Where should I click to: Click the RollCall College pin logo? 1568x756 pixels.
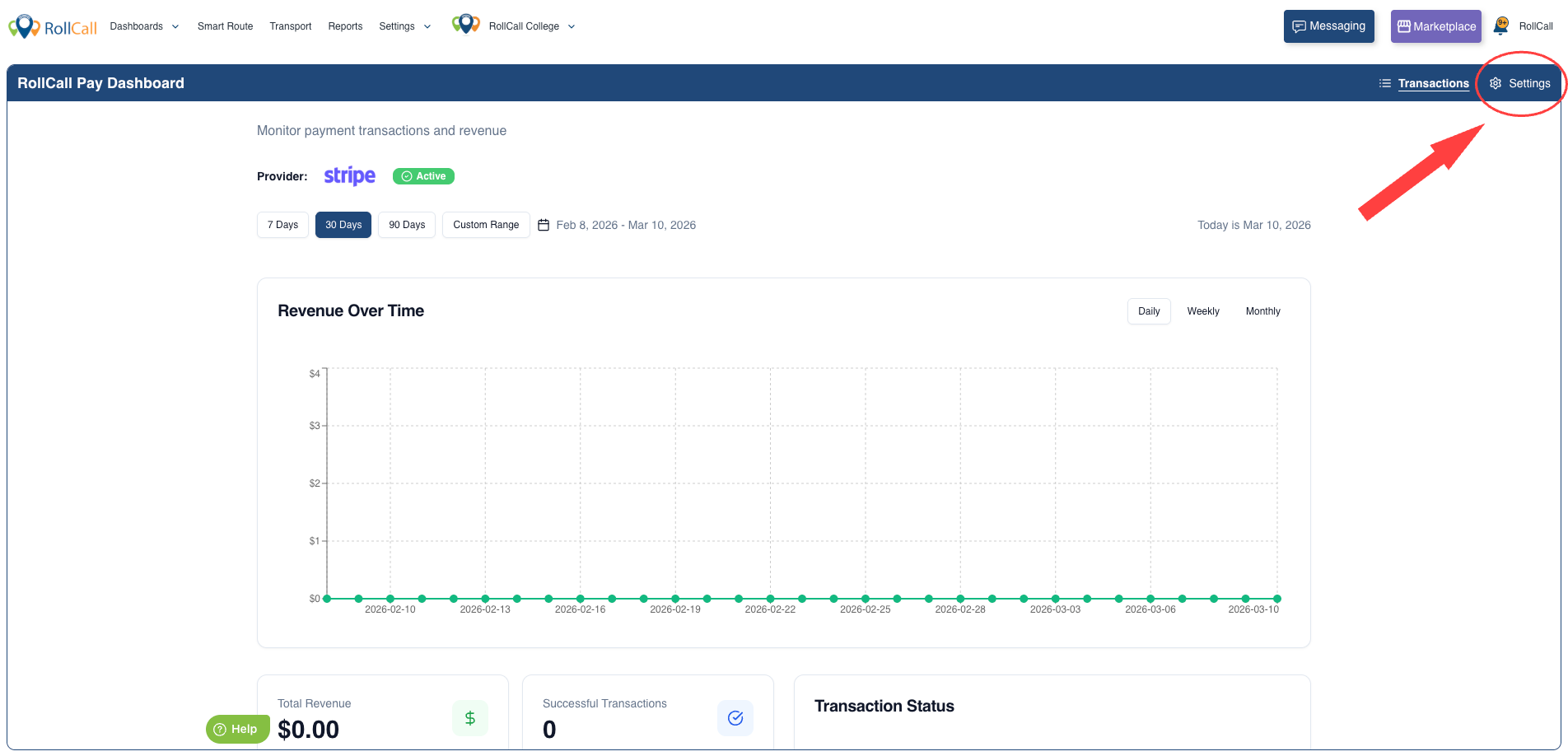pyautogui.click(x=465, y=25)
